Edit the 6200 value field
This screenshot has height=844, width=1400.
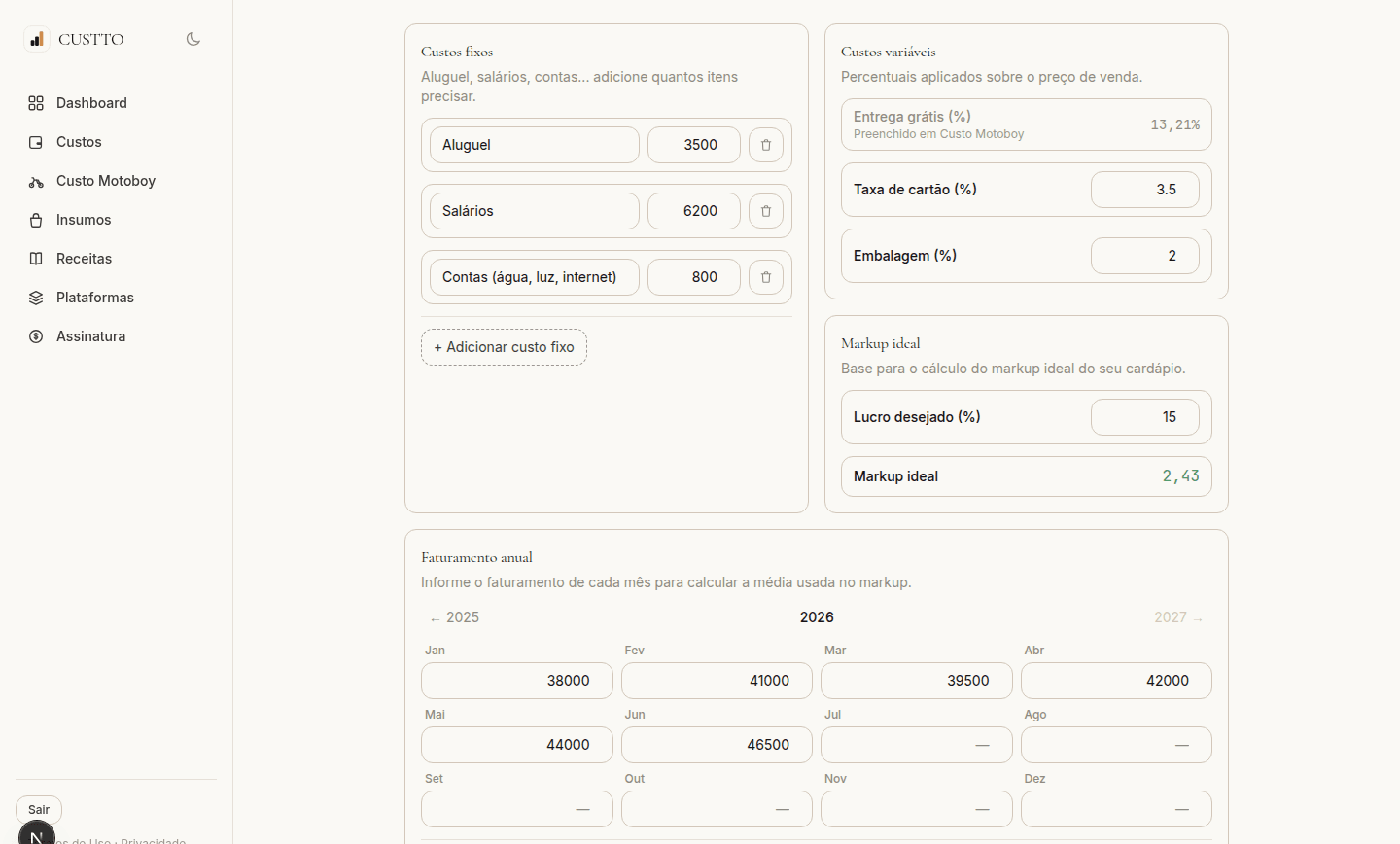(x=694, y=211)
